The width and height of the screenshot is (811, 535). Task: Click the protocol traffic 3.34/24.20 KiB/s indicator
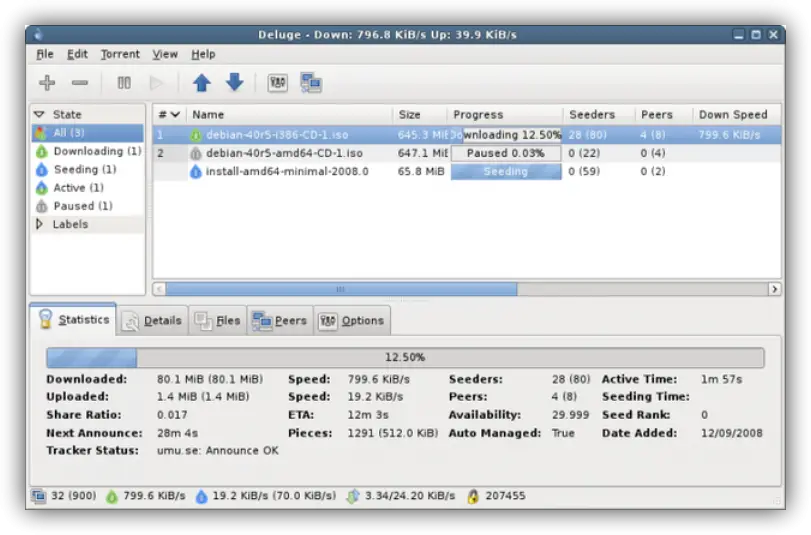pyautogui.click(x=410, y=496)
